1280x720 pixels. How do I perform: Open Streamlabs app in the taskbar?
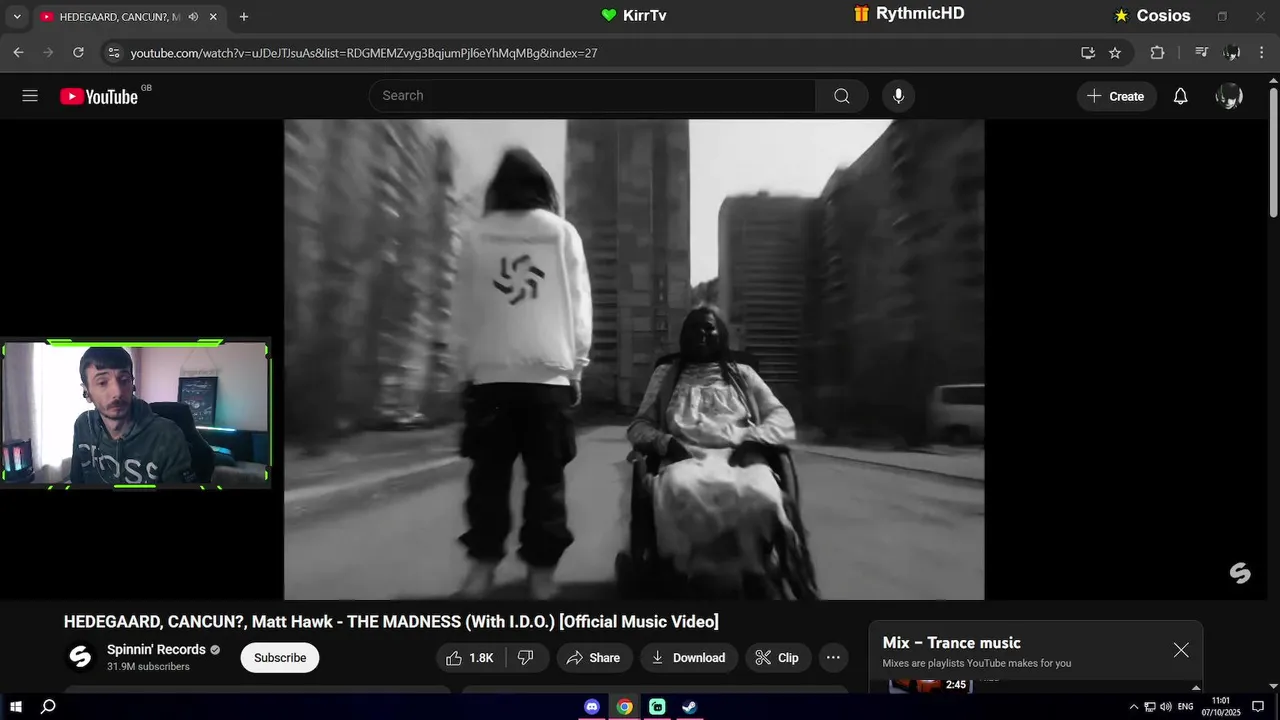[657, 706]
